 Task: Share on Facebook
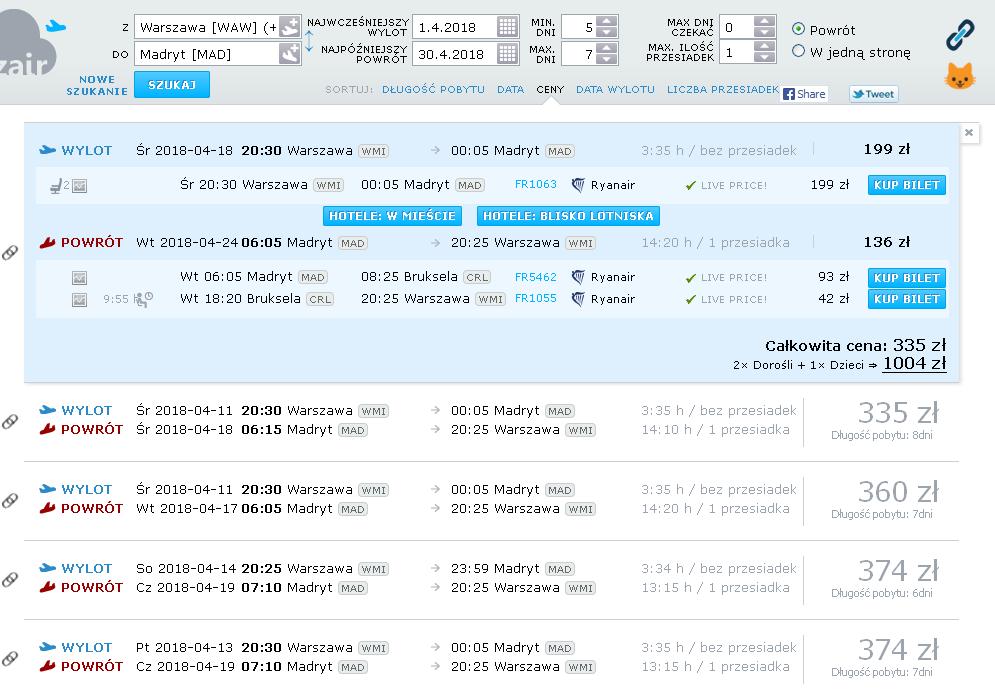pyautogui.click(x=805, y=94)
